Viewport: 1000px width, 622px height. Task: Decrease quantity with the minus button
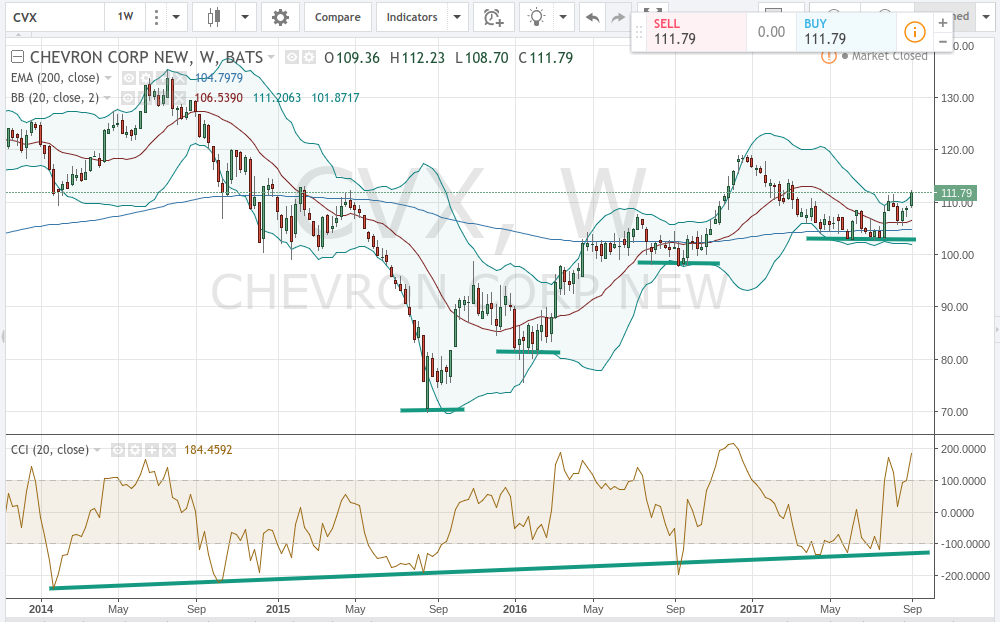click(x=943, y=42)
